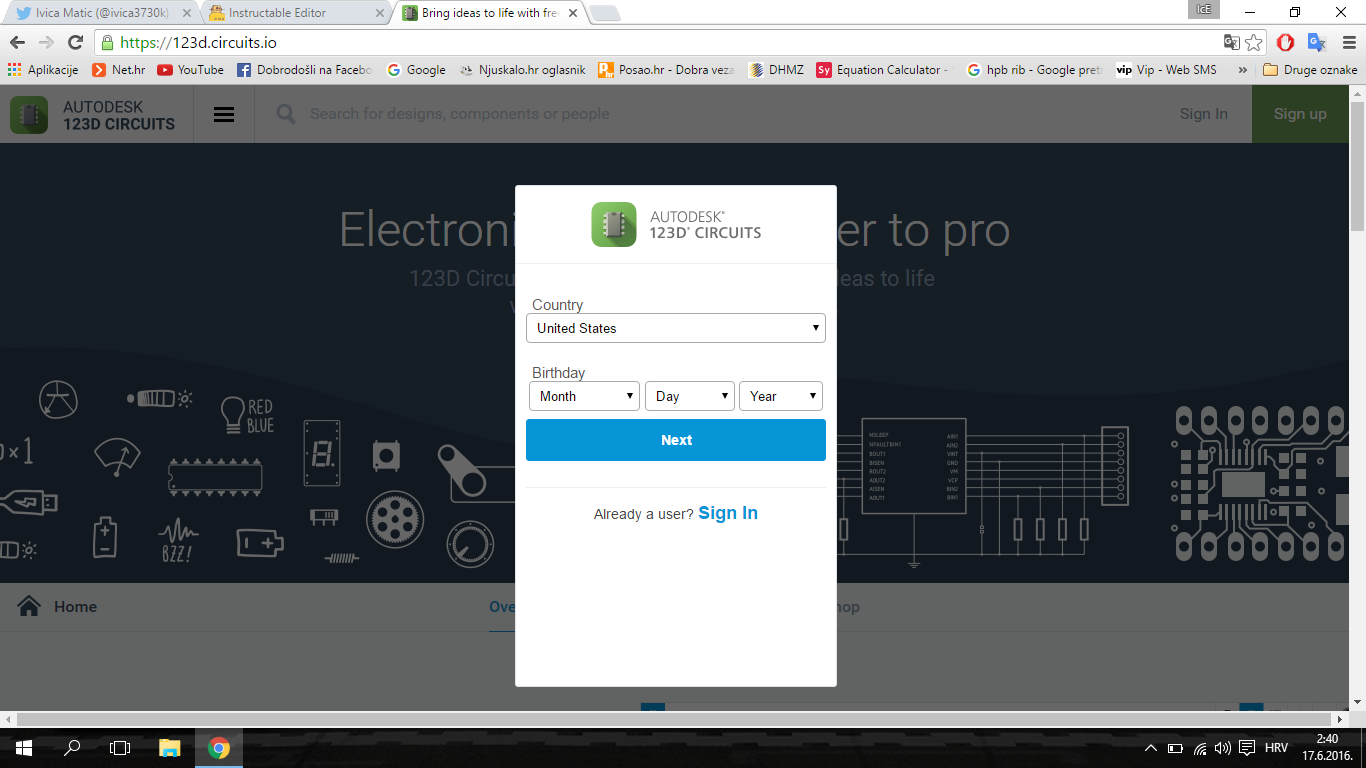This screenshot has height=768, width=1366.
Task: Expand the Month dropdown under Birthday
Action: (x=584, y=396)
